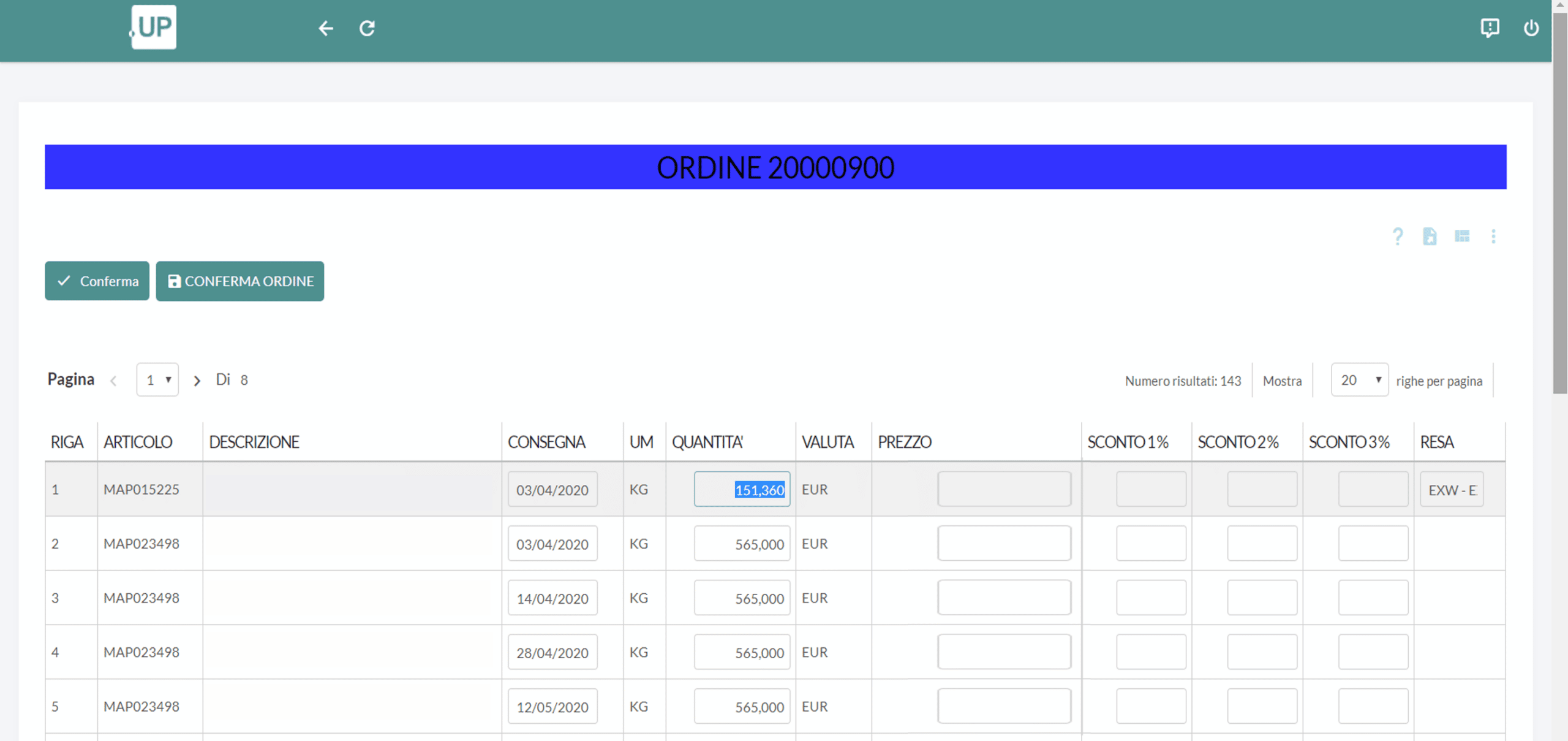
Task: Edit delivery date 28/04/2020 in row 4
Action: [552, 652]
